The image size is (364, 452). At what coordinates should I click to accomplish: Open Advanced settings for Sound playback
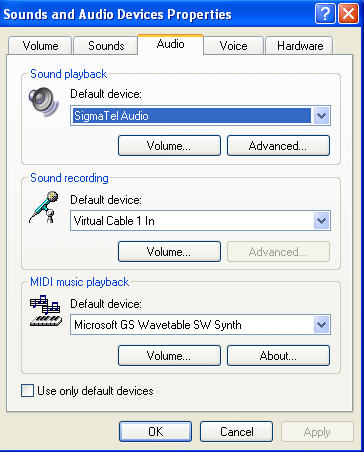point(278,146)
